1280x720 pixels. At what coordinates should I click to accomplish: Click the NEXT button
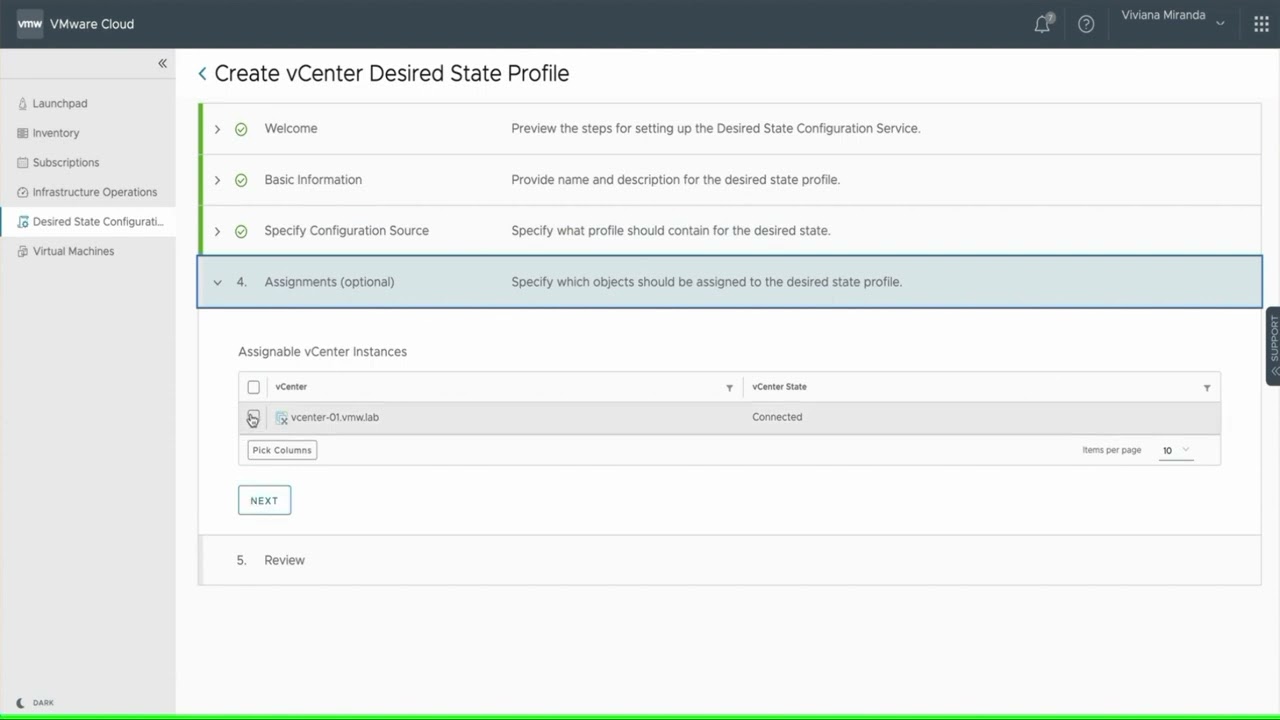pyautogui.click(x=264, y=500)
